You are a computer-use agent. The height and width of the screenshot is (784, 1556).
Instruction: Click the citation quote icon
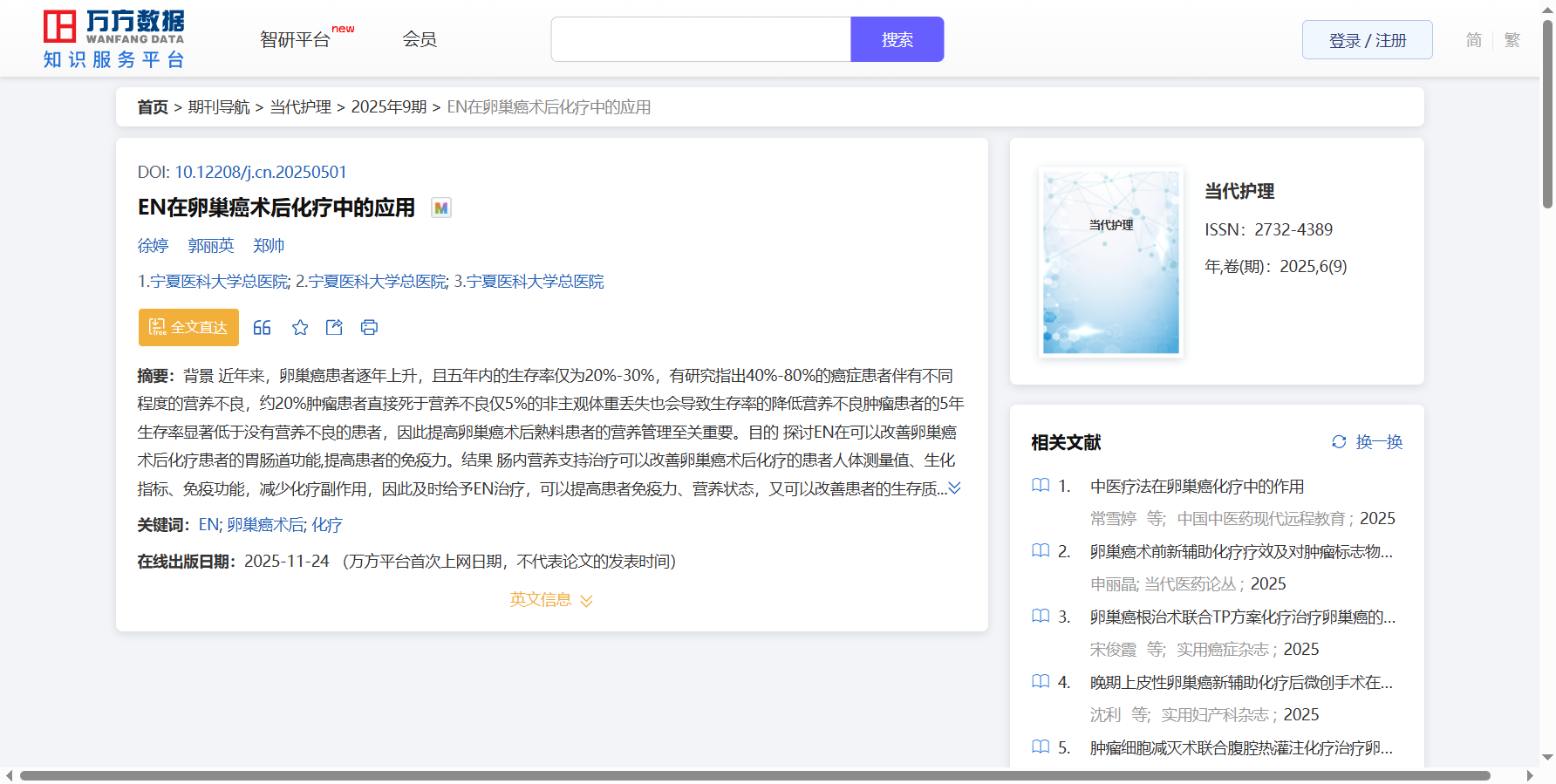pyautogui.click(x=262, y=328)
